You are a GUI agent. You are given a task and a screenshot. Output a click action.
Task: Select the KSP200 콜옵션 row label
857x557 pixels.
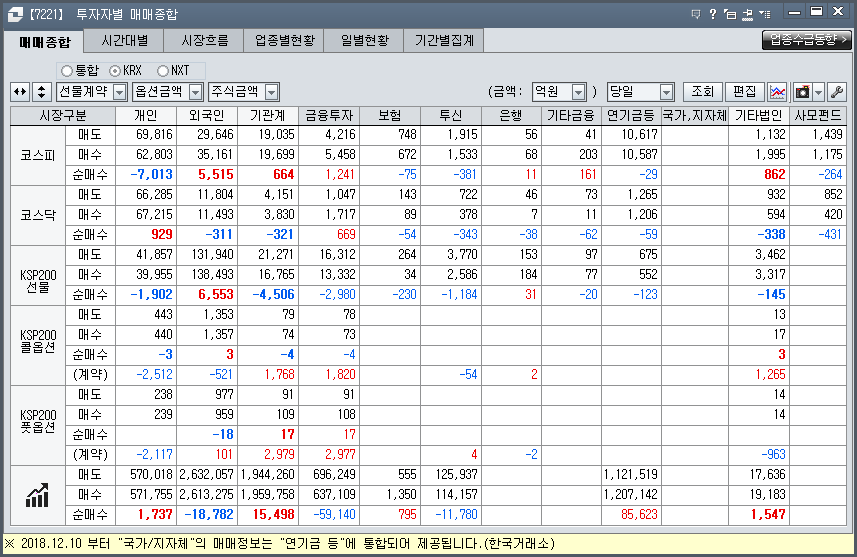pos(38,345)
